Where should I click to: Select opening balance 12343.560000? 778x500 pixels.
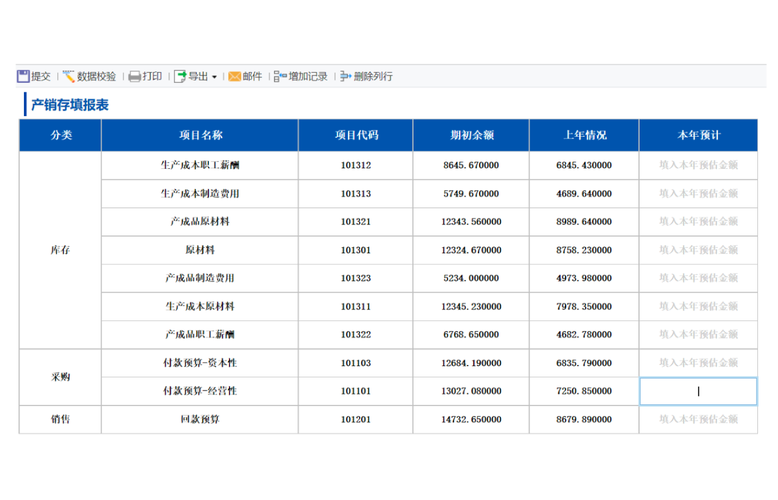471,222
